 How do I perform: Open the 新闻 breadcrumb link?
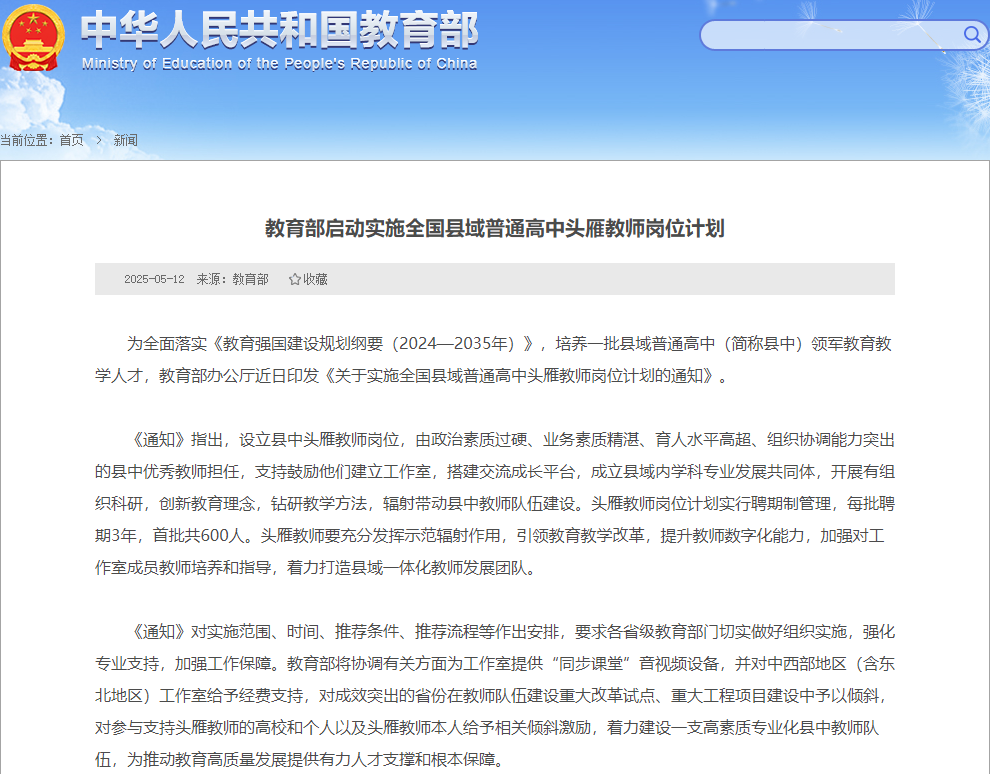coord(126,140)
